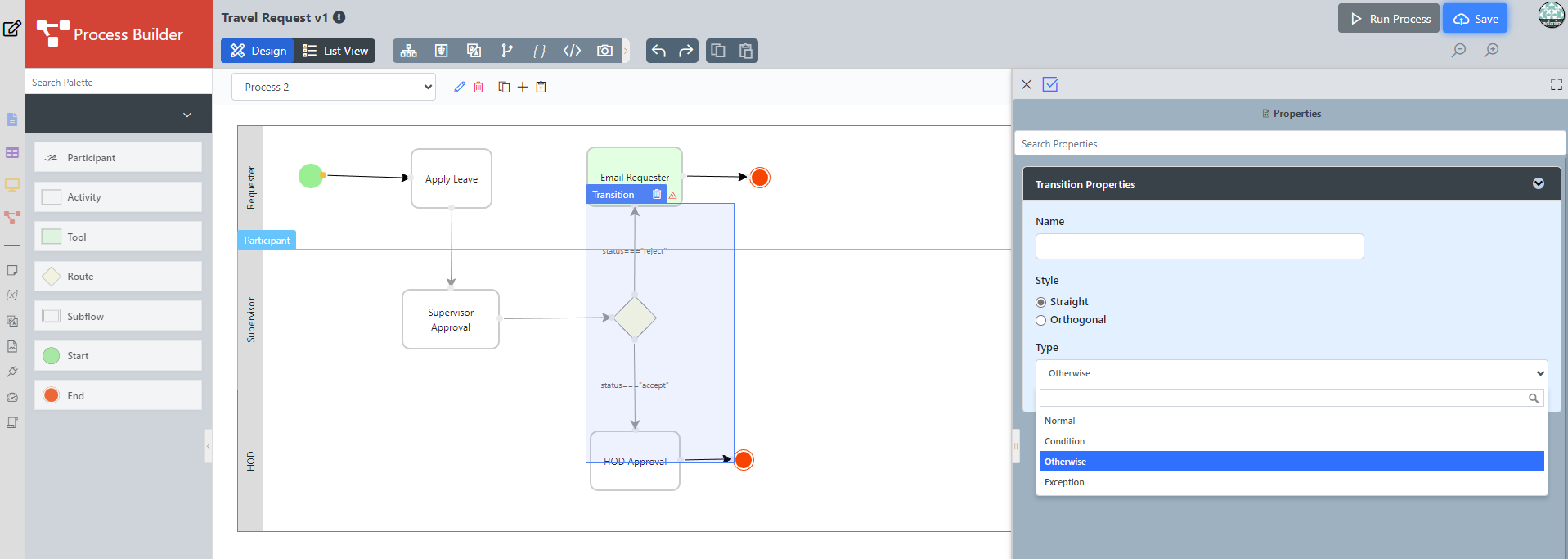Click the apply changes checkmark icon

1050,84
